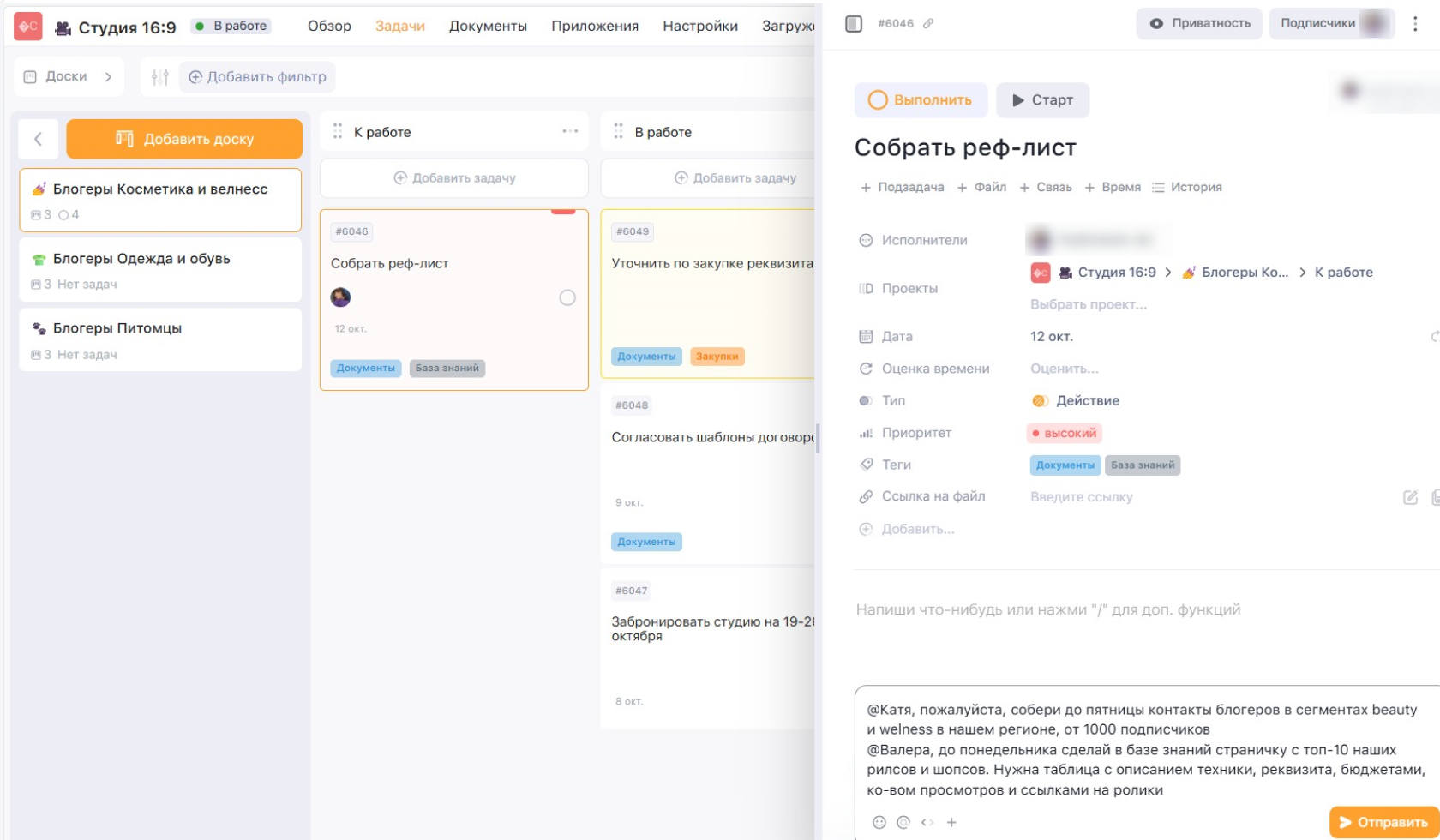Viewport: 1440px width, 840px height.
Task: Click the mention @ icon in comment toolbar
Action: (x=903, y=822)
